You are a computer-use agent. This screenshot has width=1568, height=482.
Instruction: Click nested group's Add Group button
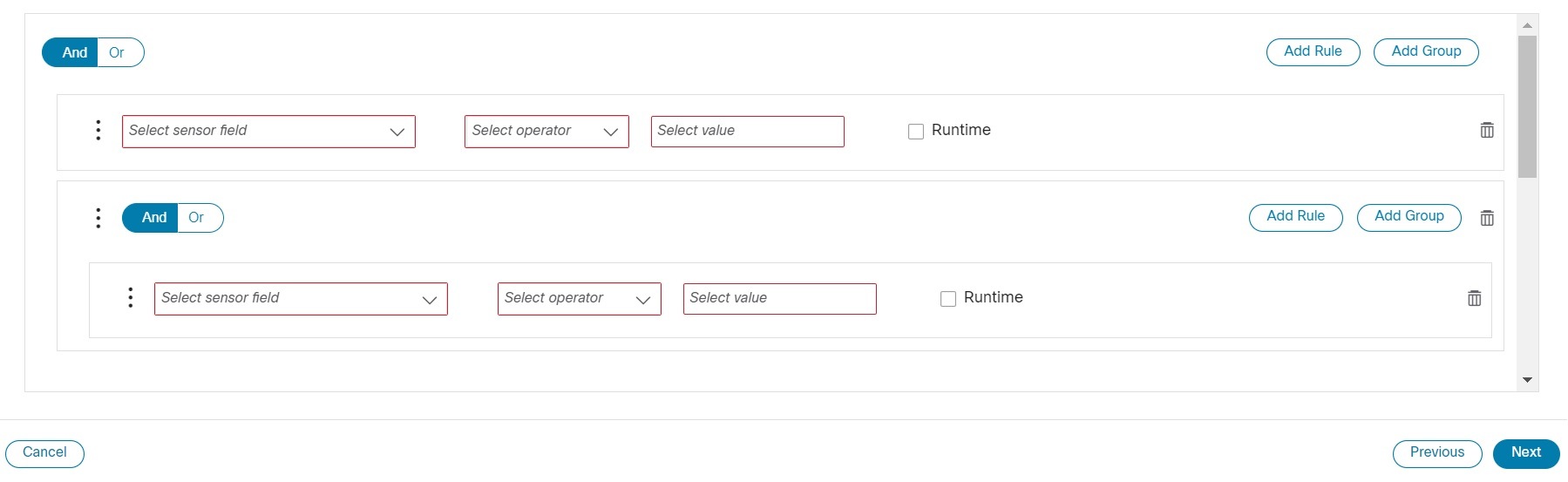(x=1408, y=217)
